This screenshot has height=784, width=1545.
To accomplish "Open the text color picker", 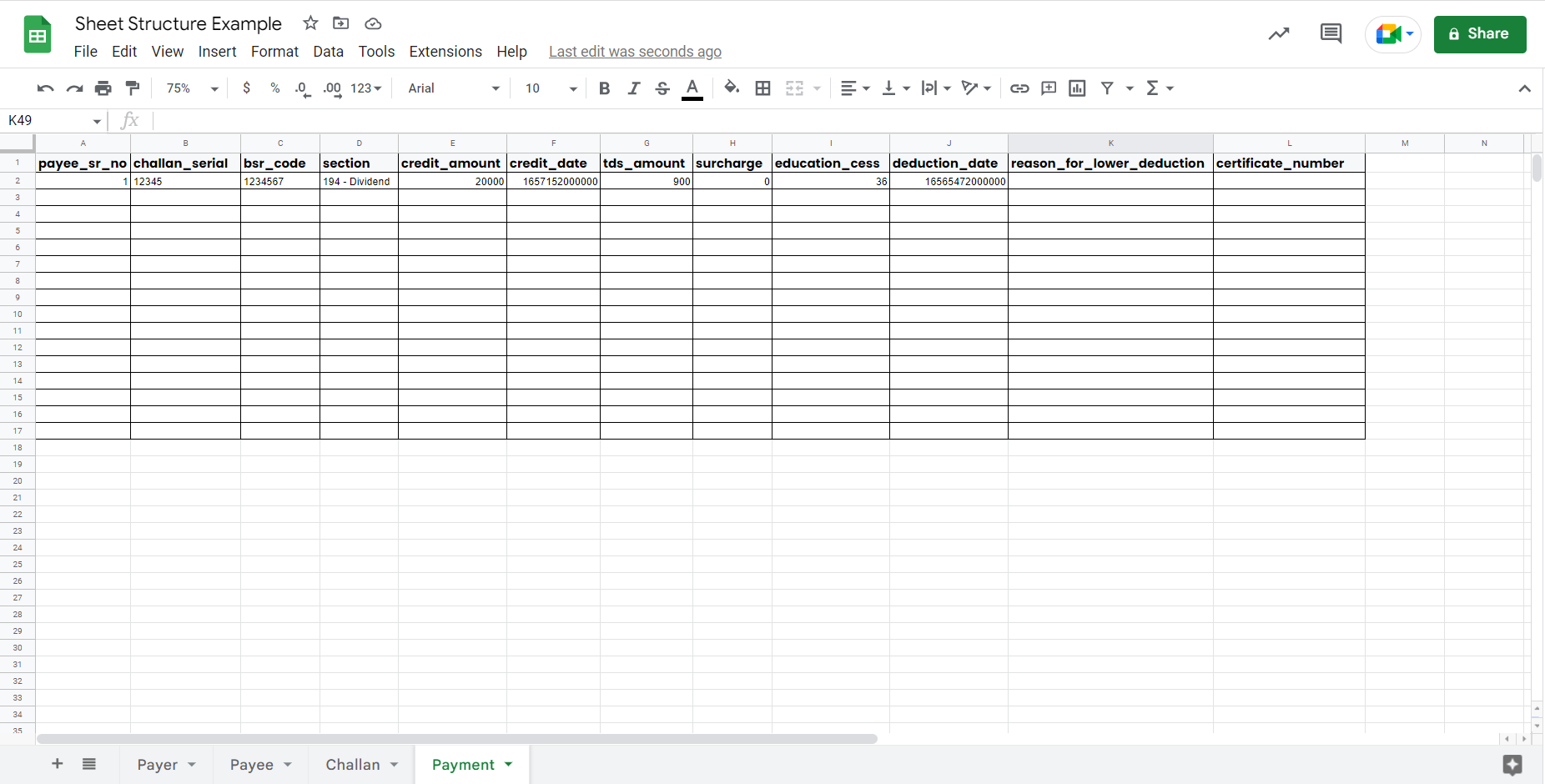I will [692, 88].
